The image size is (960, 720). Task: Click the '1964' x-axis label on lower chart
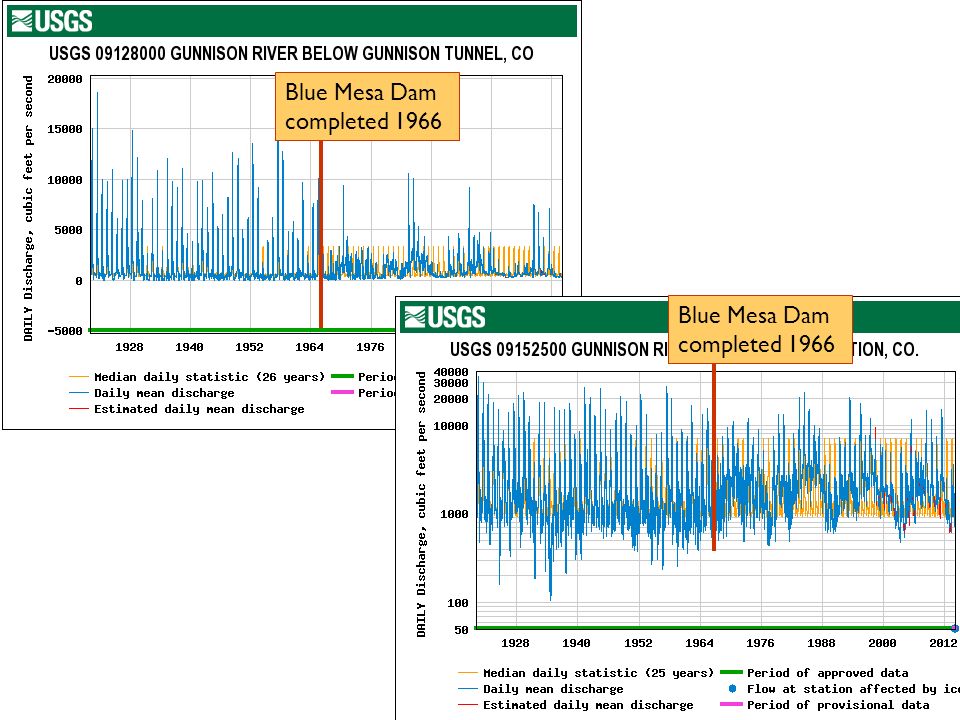pyautogui.click(x=699, y=643)
